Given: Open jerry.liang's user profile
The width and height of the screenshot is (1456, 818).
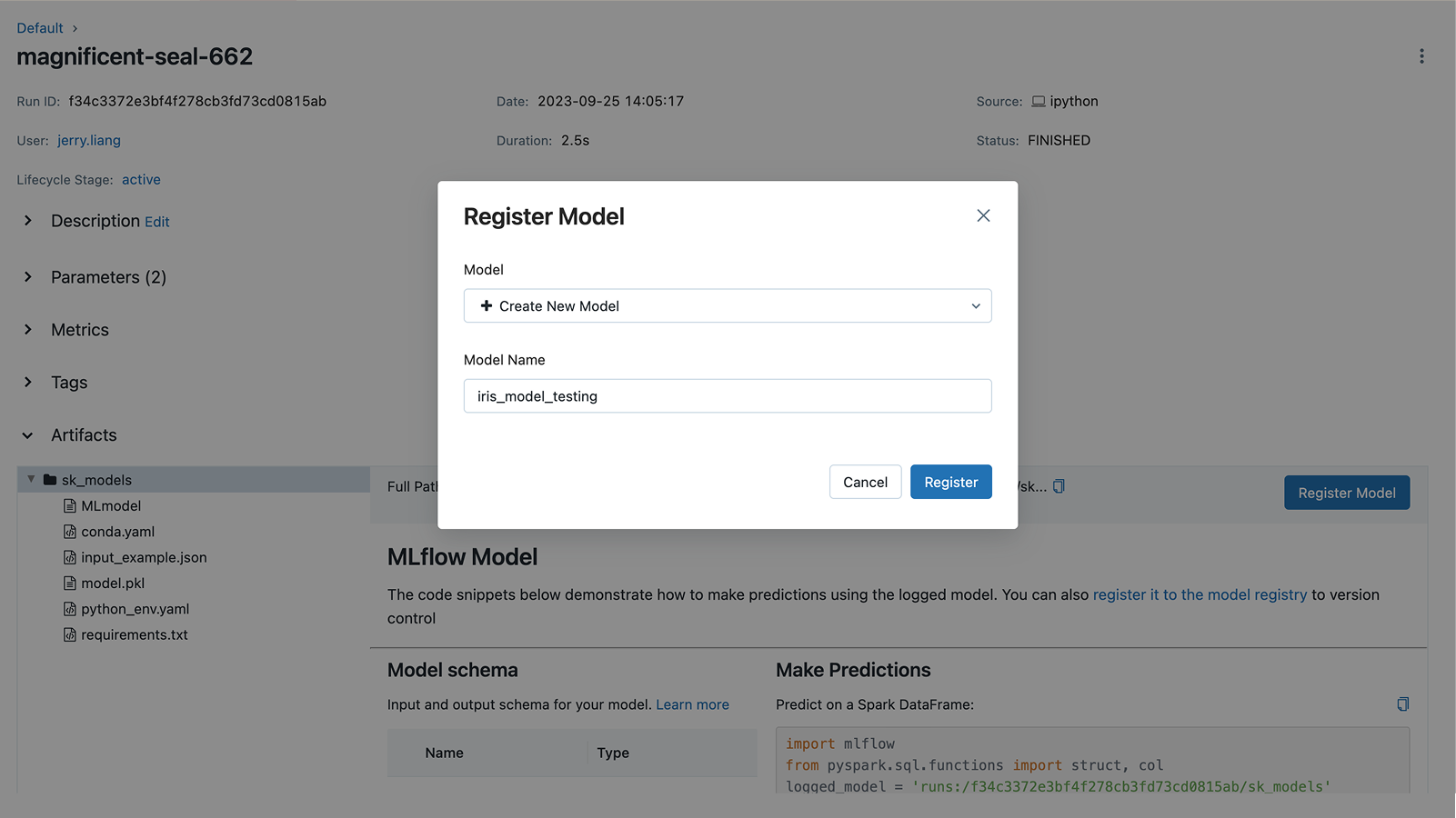Looking at the screenshot, I should click(x=88, y=140).
